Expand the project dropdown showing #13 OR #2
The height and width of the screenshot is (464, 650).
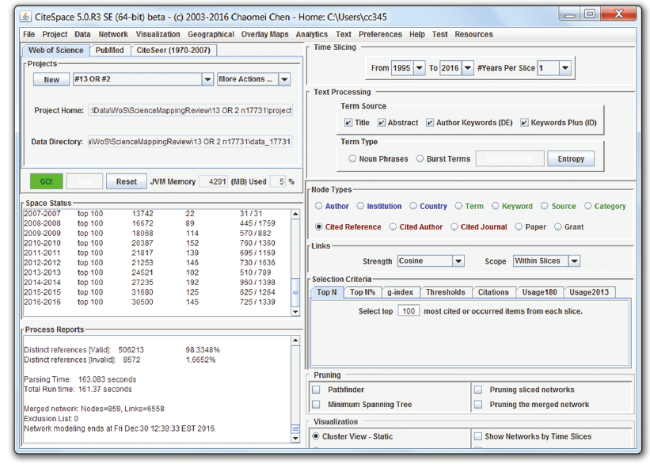click(207, 79)
